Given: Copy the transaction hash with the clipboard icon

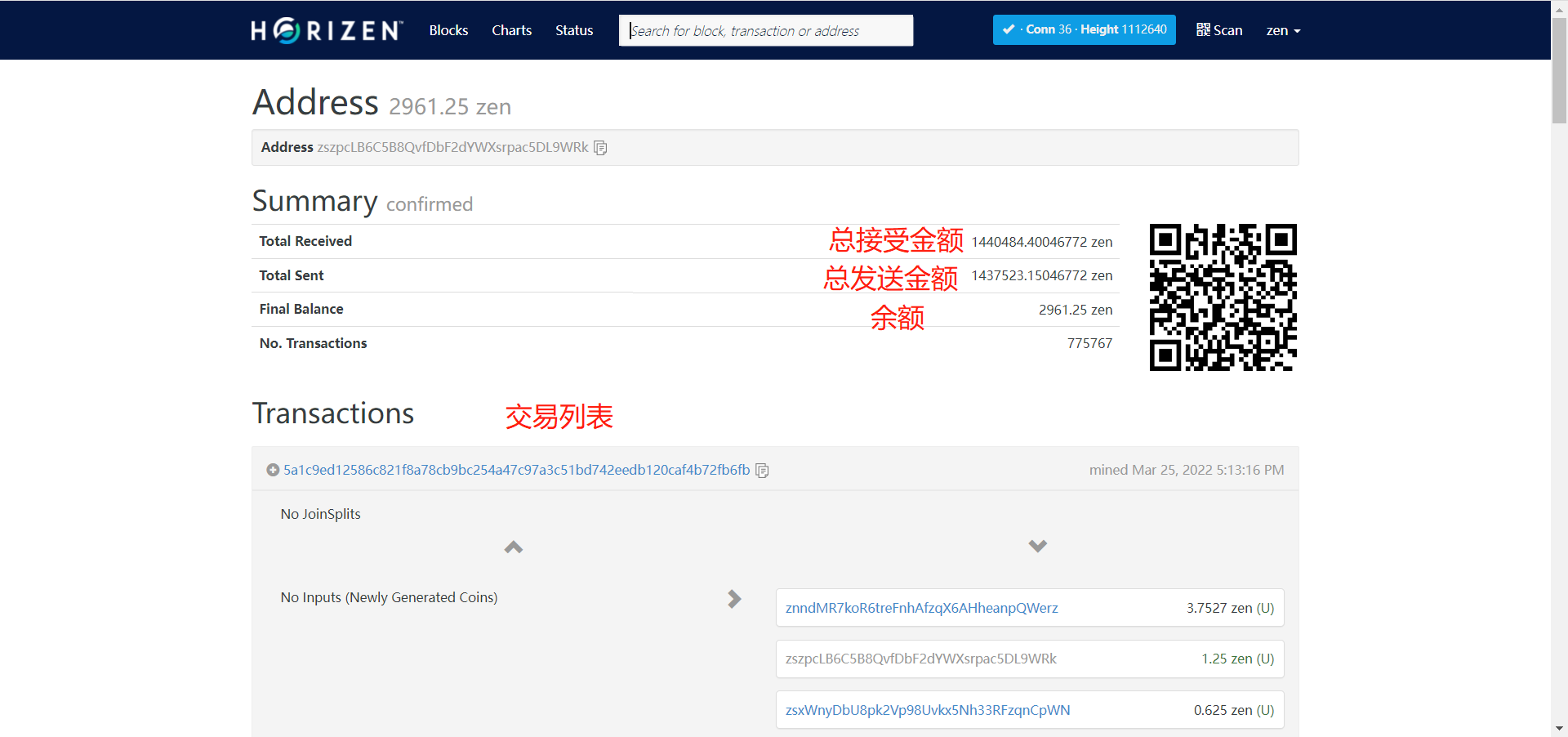Looking at the screenshot, I should click(762, 471).
